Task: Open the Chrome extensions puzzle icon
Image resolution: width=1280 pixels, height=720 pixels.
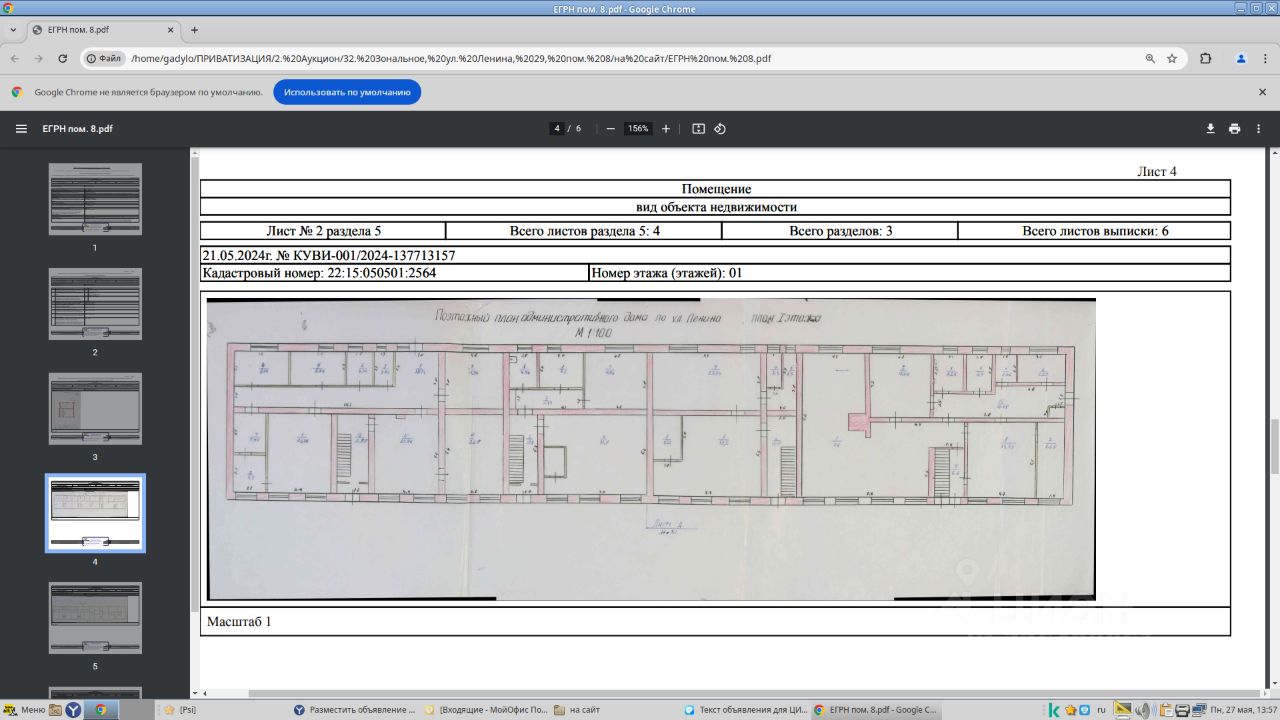Action: 1205,59
